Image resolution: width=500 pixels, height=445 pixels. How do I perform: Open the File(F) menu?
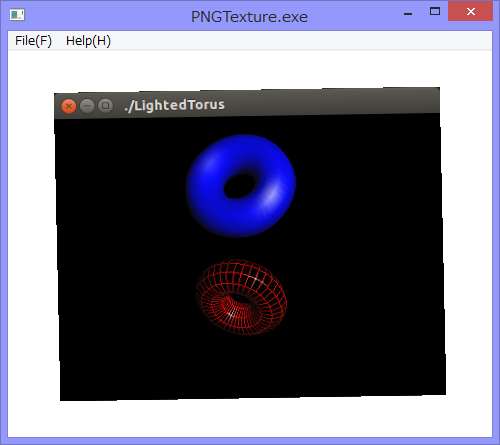(x=33, y=41)
